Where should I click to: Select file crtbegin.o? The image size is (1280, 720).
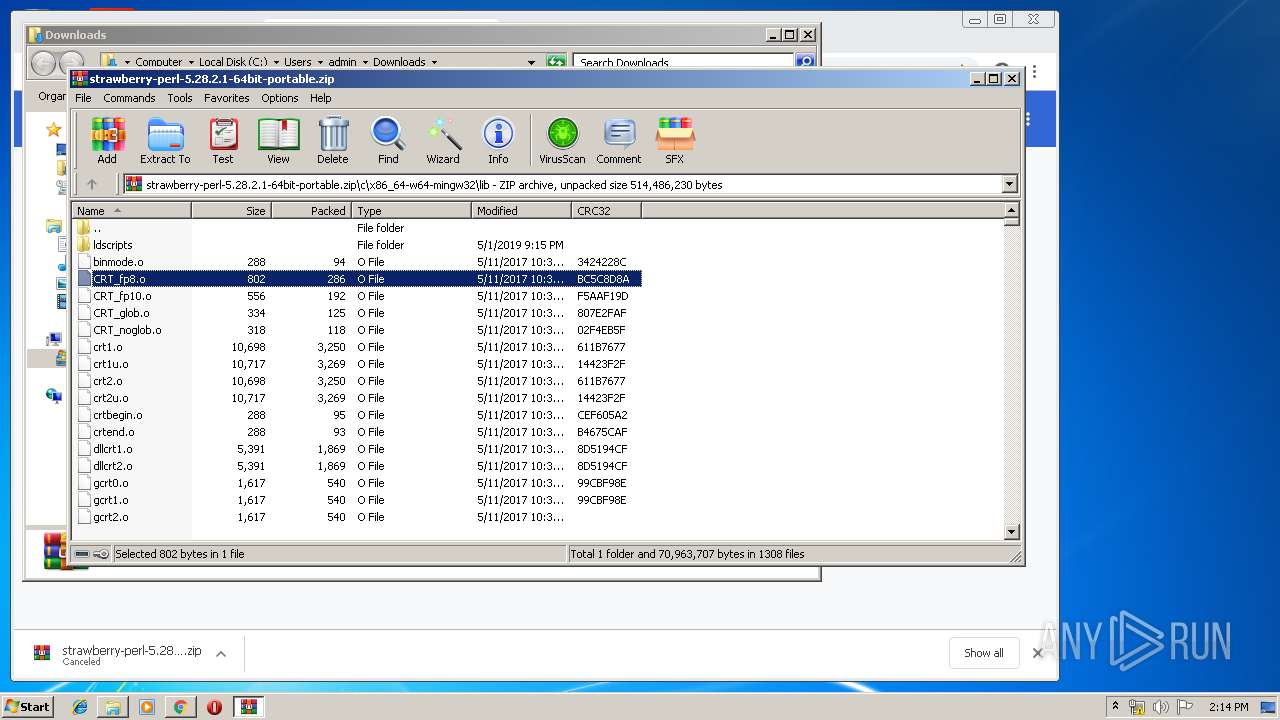pos(357,415)
